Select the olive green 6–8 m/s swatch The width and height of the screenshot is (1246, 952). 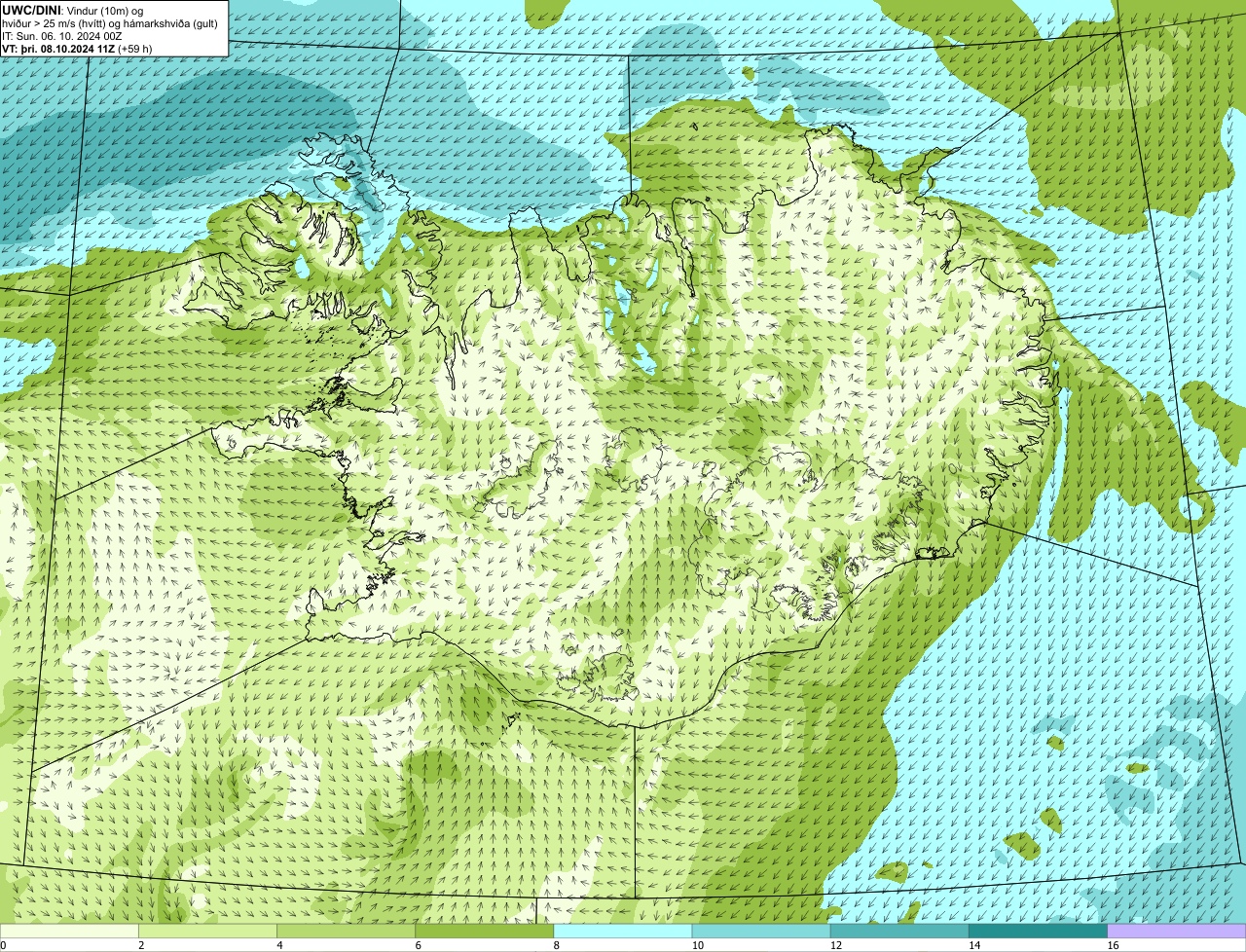(485, 932)
